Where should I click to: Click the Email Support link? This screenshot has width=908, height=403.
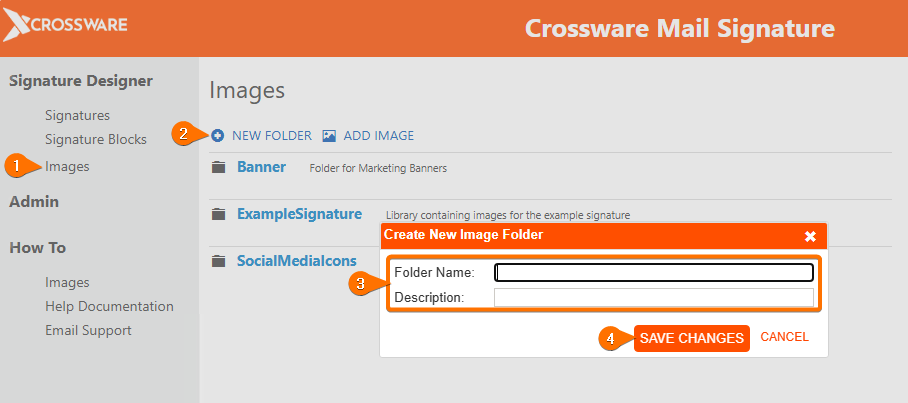click(x=88, y=330)
